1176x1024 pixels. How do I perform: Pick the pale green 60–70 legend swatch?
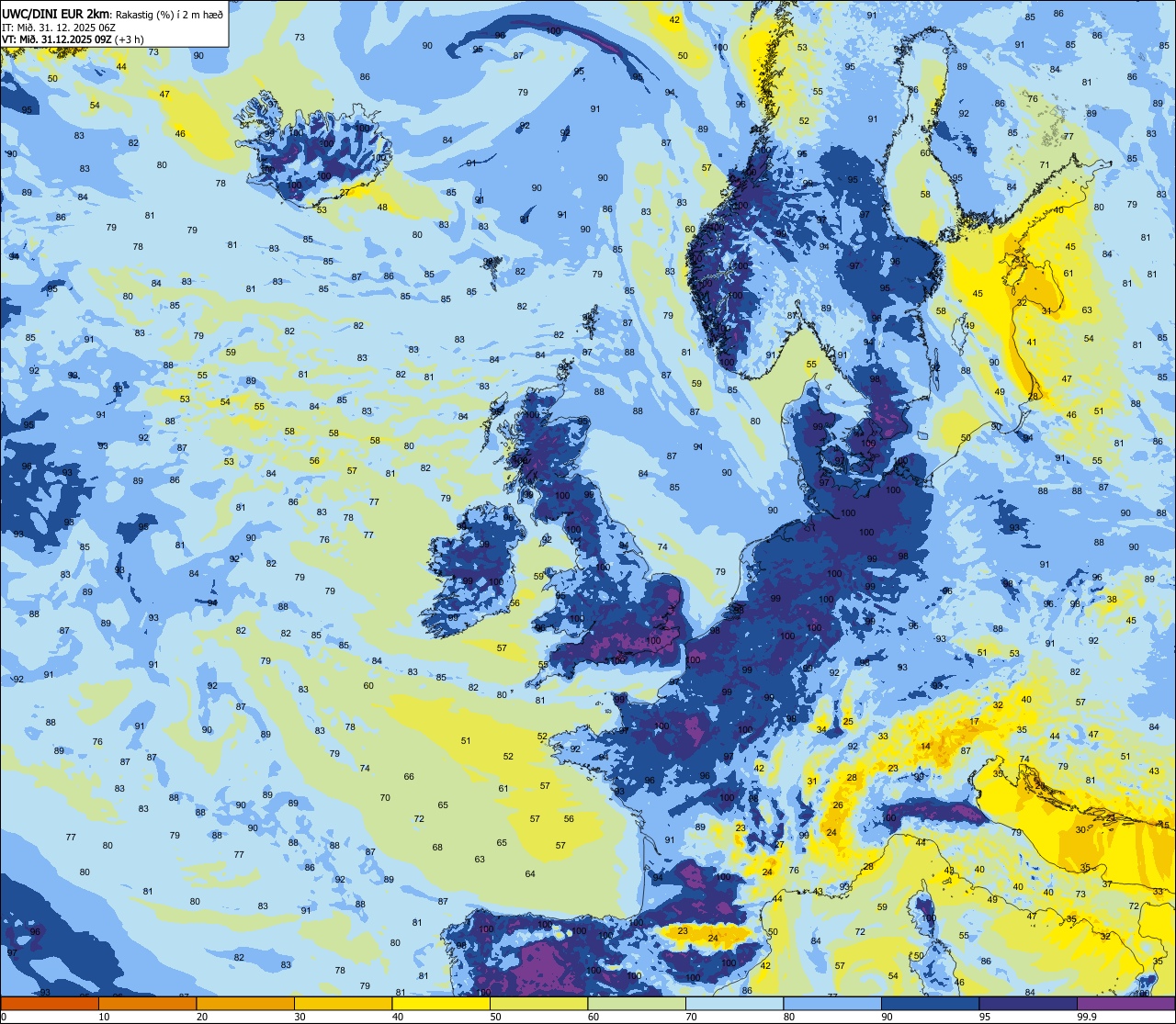coord(637,1003)
